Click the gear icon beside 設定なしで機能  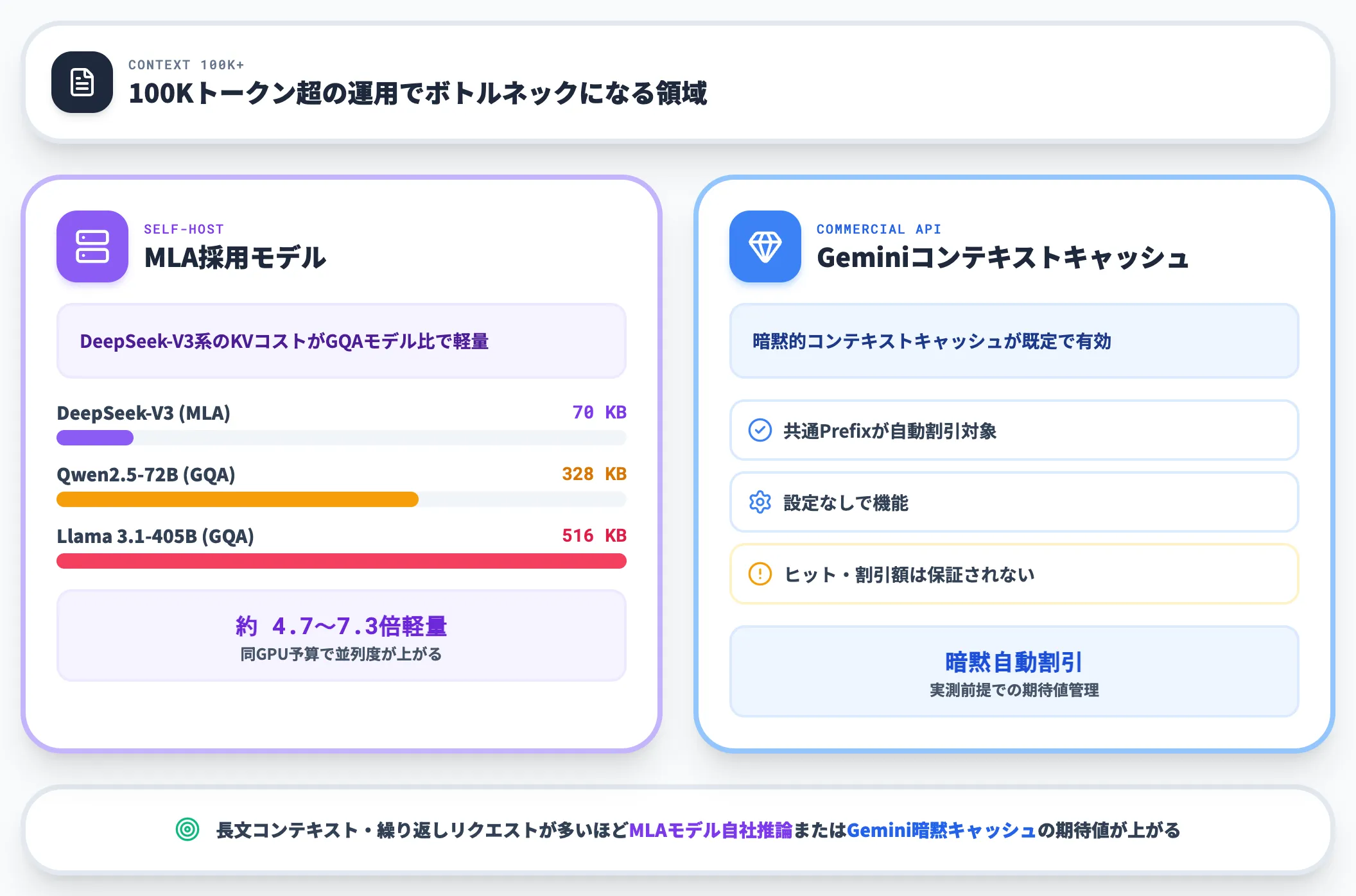(x=760, y=502)
